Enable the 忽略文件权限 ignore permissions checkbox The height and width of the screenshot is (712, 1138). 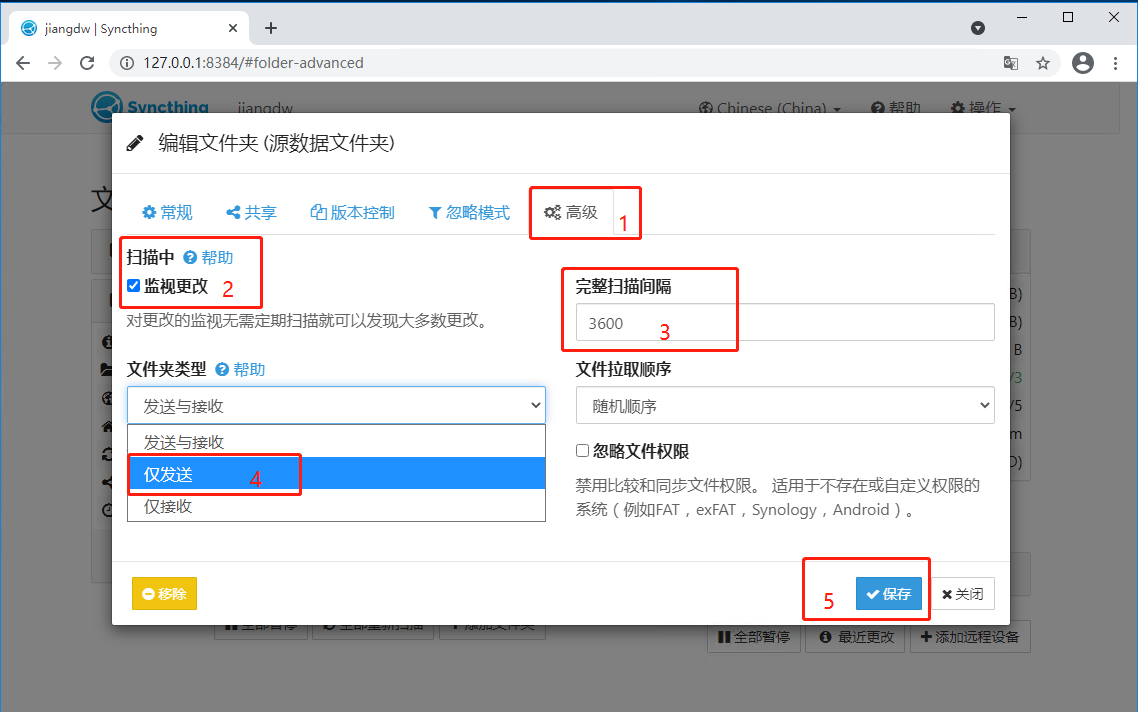[581, 450]
